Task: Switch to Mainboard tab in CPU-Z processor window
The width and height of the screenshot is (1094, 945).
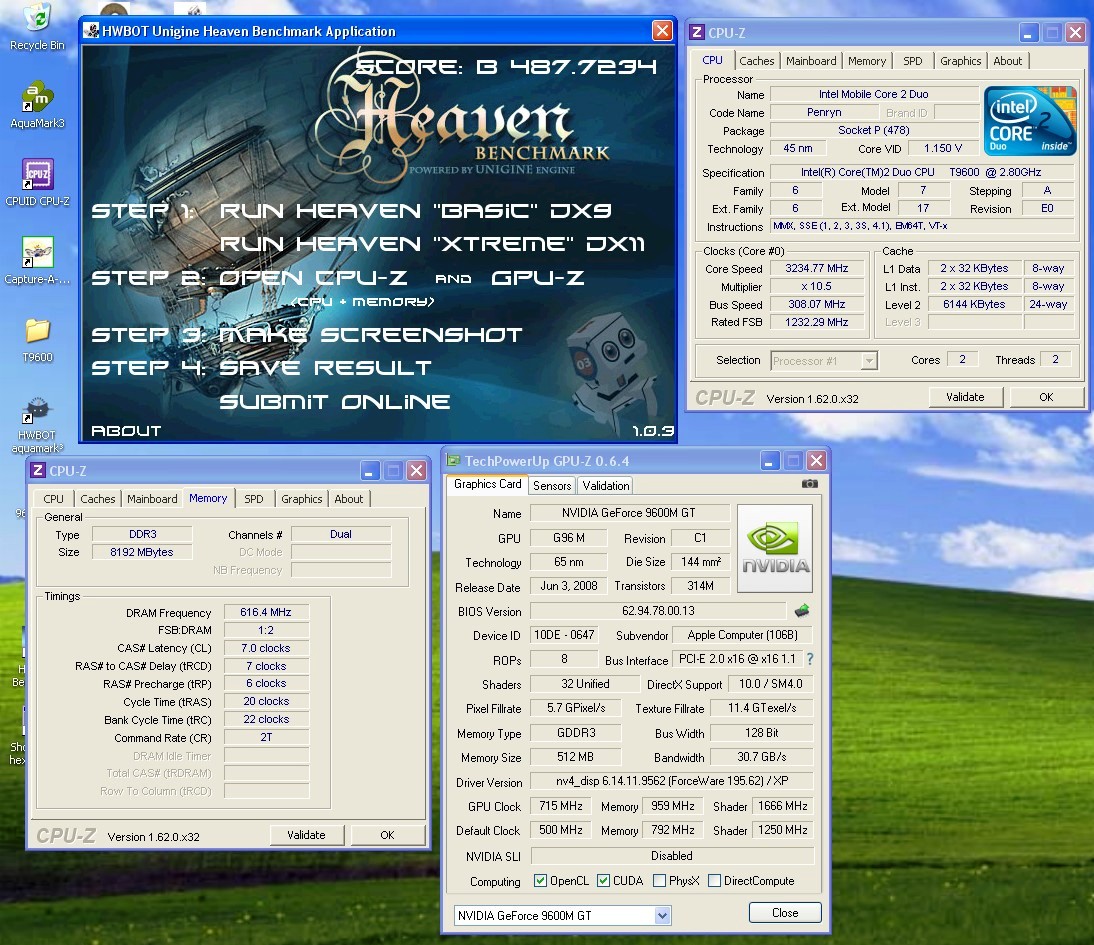Action: [811, 61]
